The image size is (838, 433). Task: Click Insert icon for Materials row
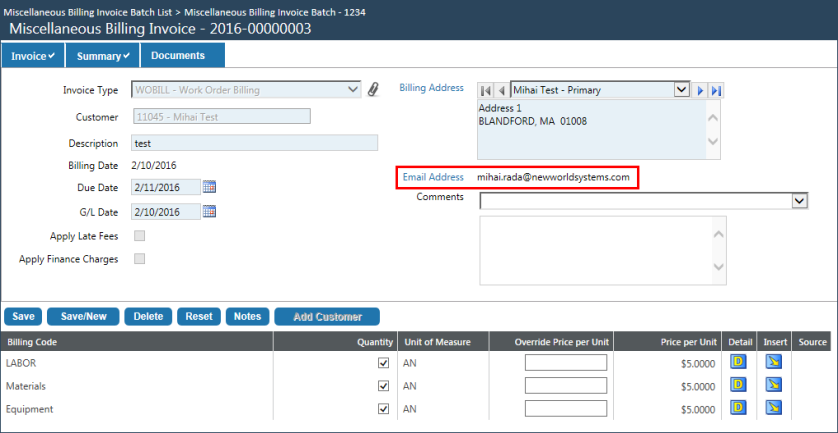coord(773,385)
